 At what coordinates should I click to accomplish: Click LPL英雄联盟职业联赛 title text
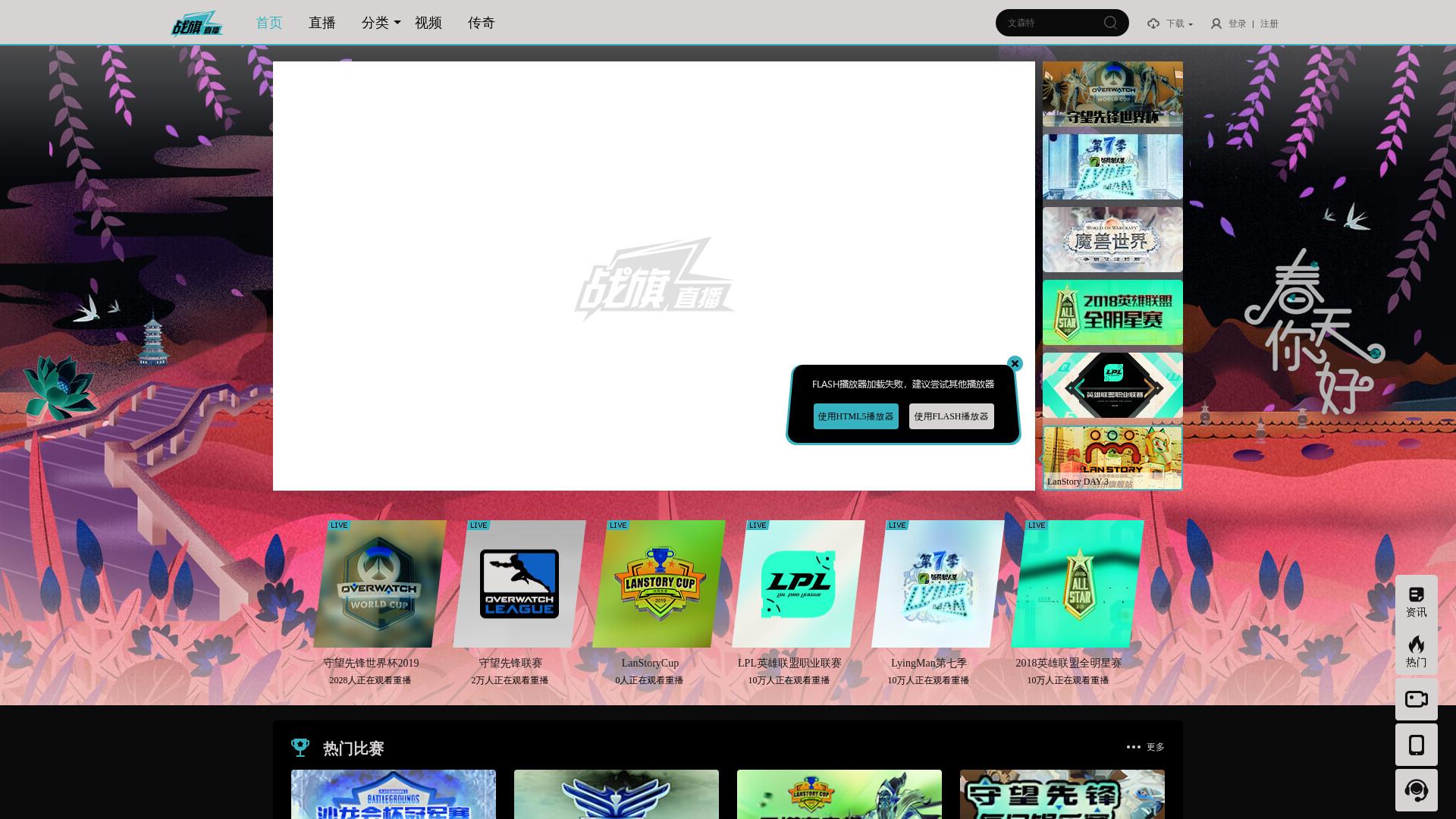pyautogui.click(x=789, y=663)
